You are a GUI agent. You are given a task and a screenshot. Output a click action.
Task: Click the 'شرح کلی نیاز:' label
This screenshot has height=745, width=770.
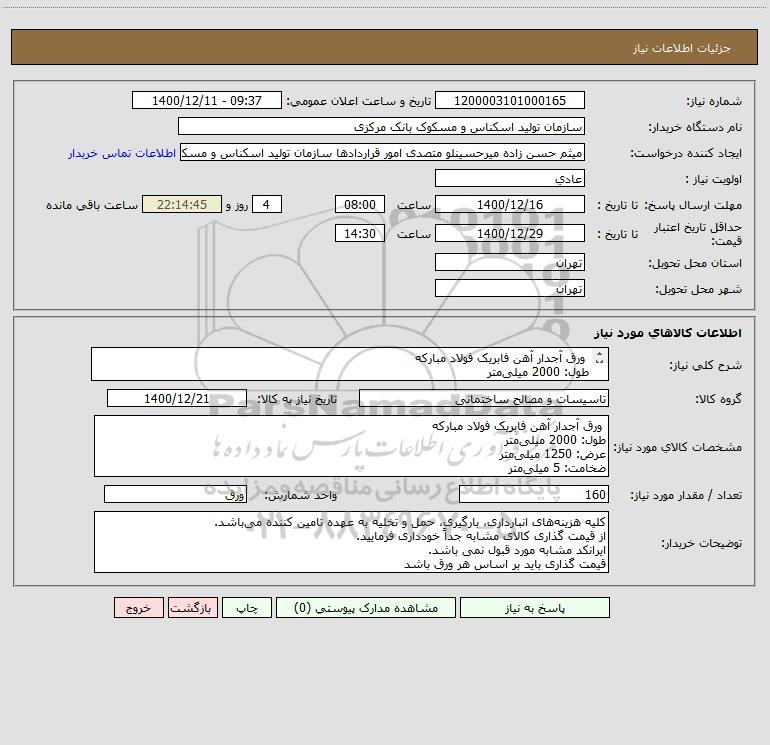click(x=706, y=365)
